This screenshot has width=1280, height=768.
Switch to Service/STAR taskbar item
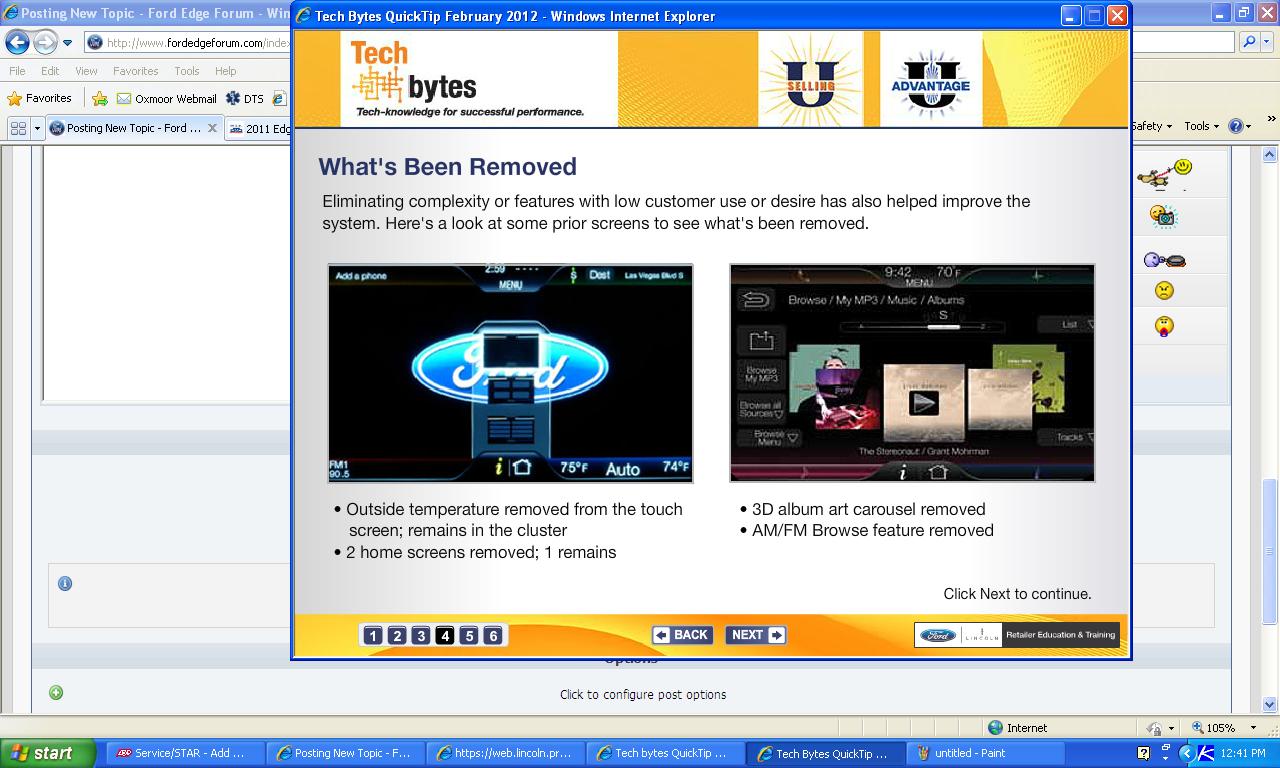(x=185, y=753)
